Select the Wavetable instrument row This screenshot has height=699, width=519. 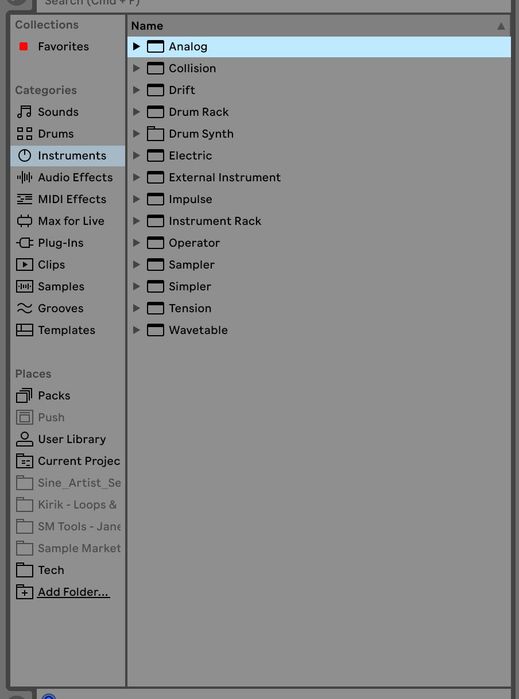(319, 330)
